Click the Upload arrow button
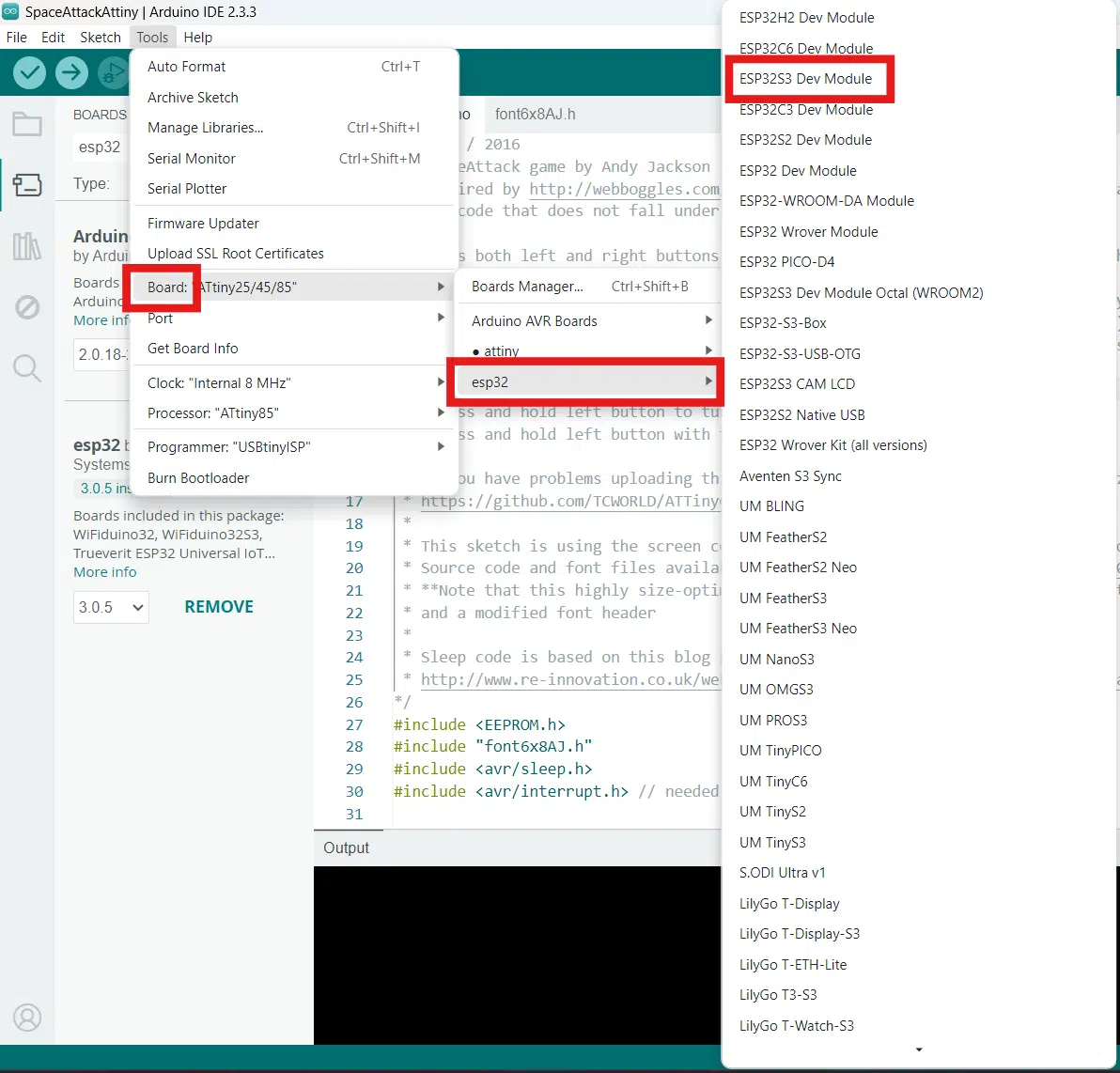Screen dimensions: 1120x1073 pos(71,72)
